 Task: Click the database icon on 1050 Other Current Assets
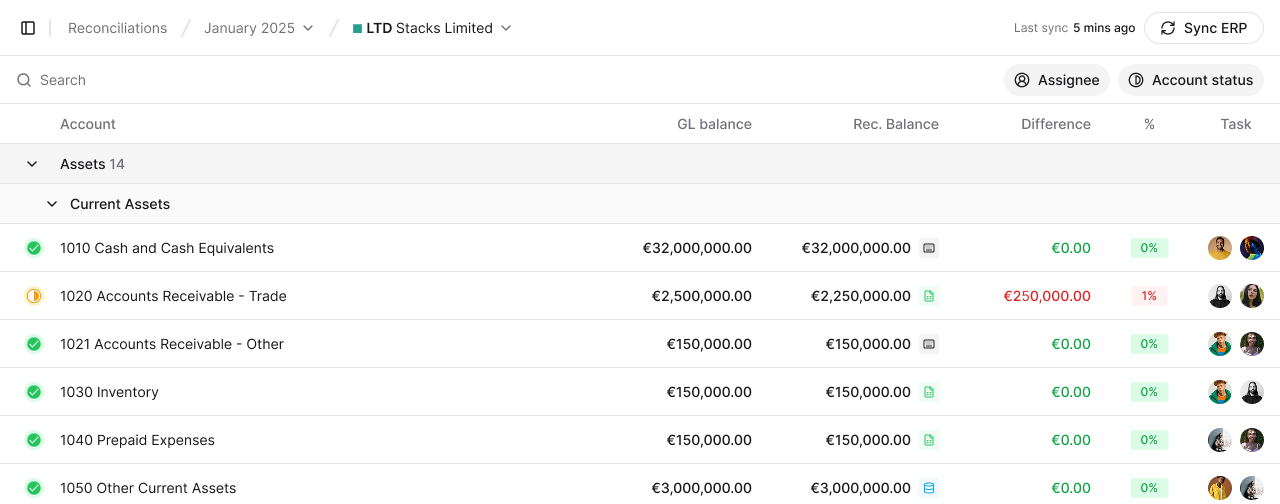[929, 488]
